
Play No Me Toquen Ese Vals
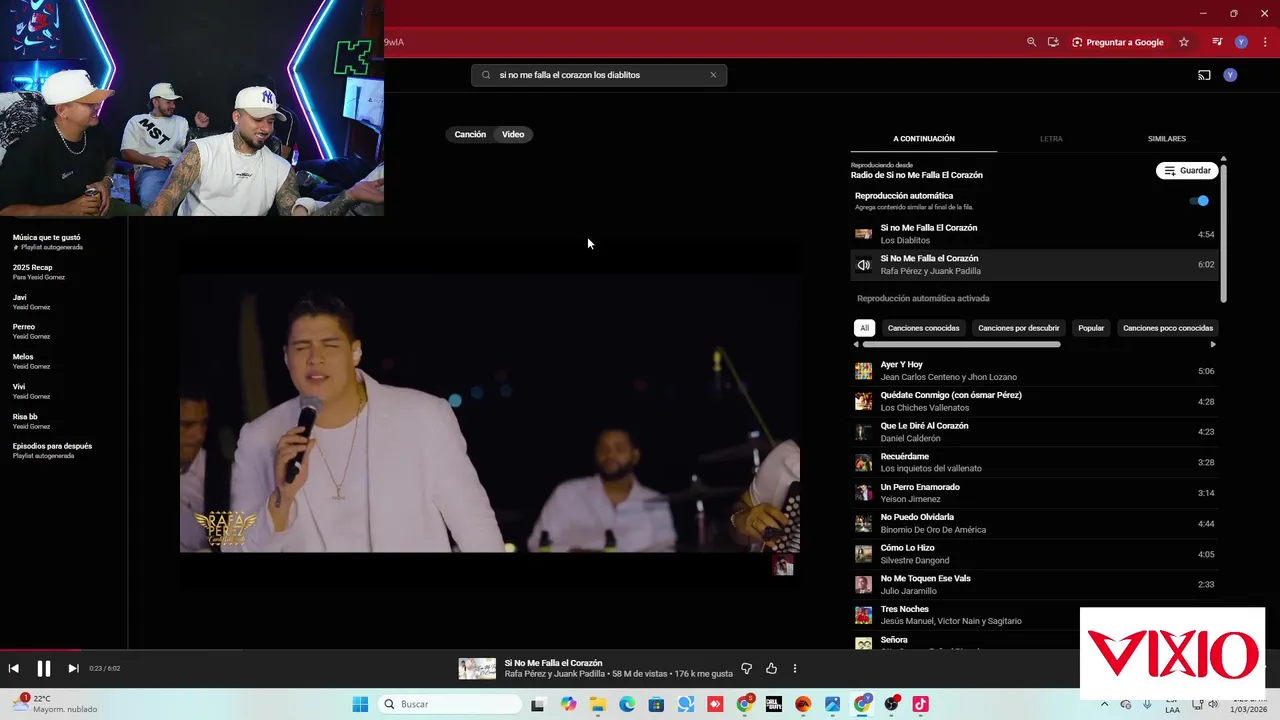(x=1035, y=584)
